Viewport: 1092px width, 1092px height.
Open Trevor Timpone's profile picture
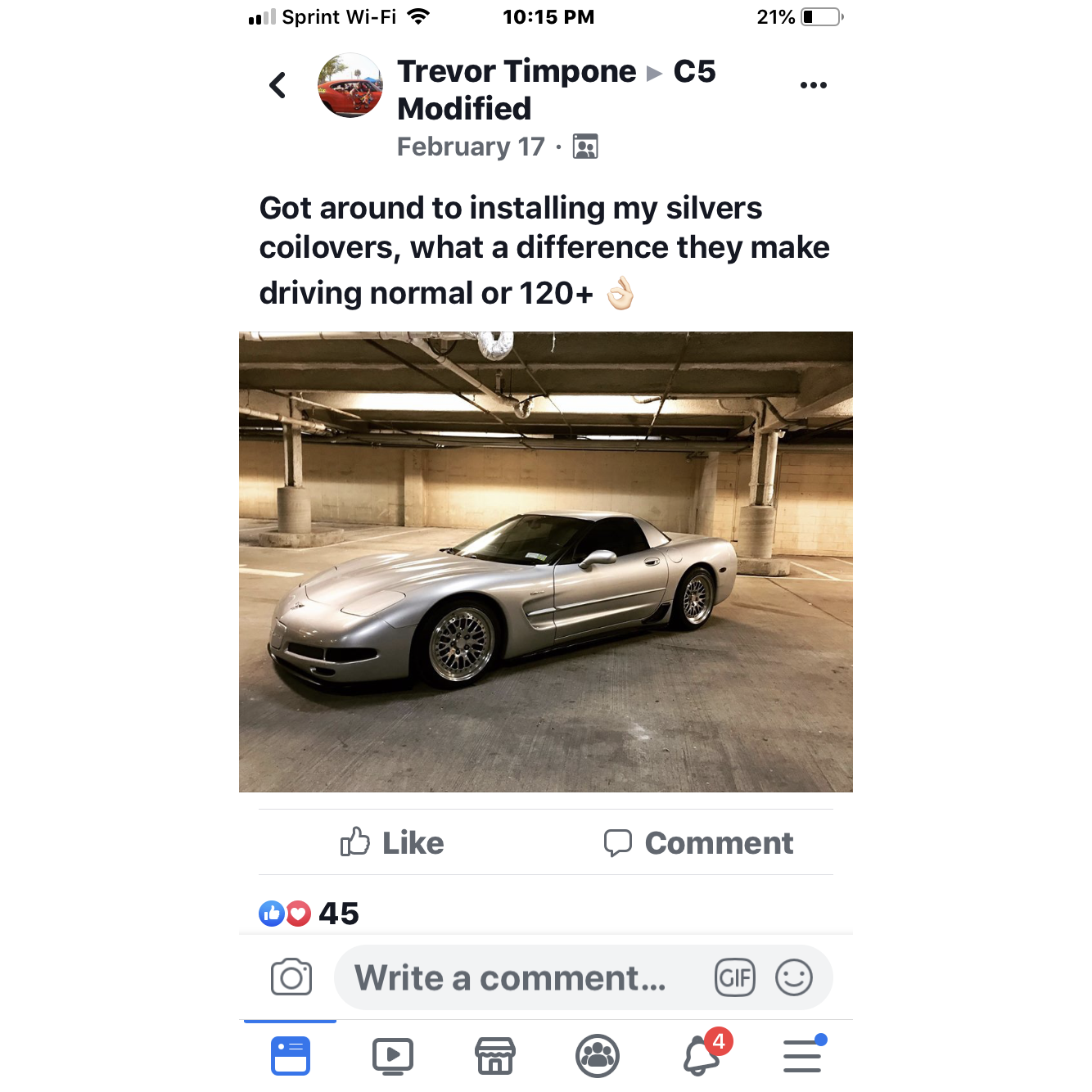[x=350, y=85]
